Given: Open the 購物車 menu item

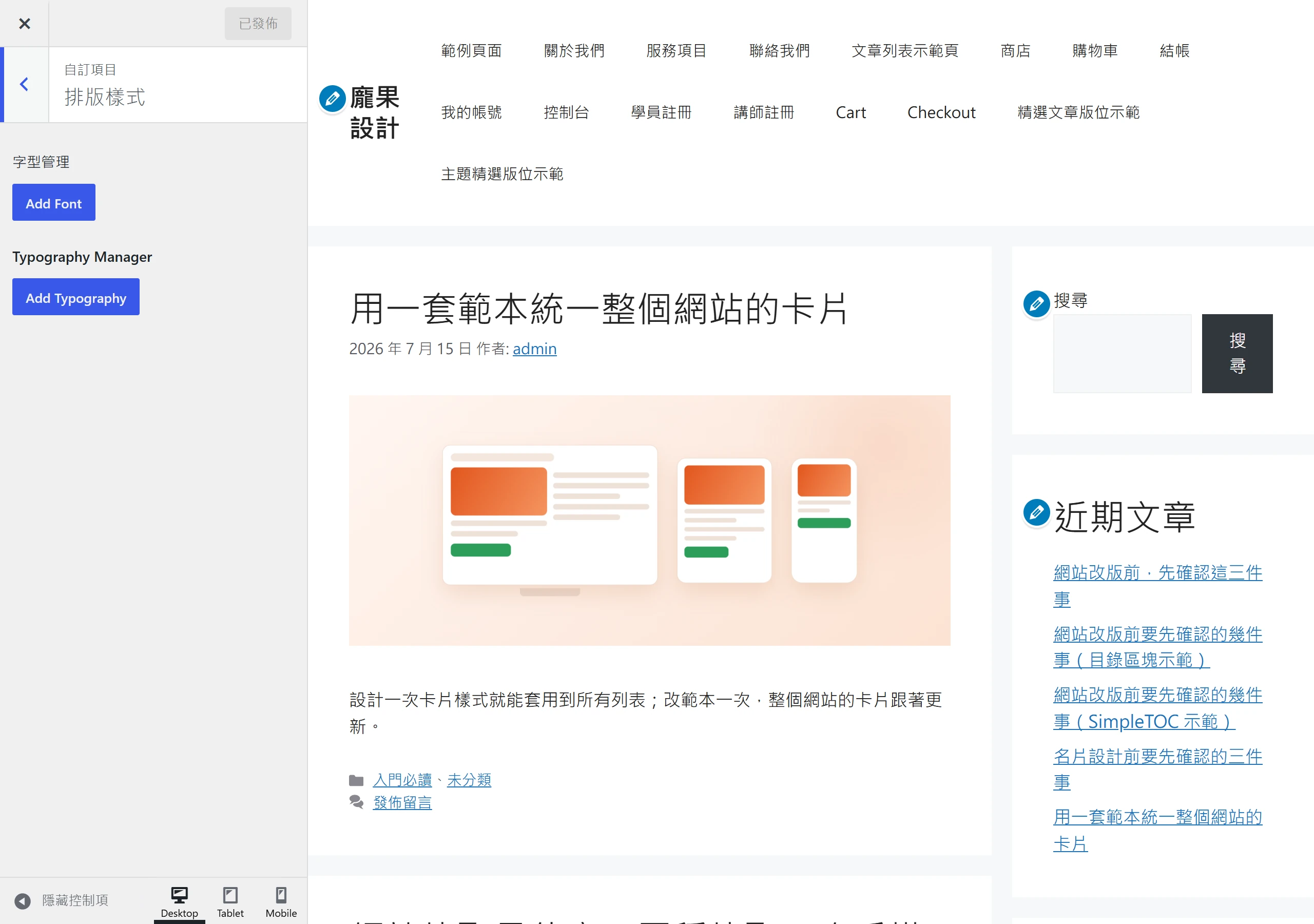Looking at the screenshot, I should 1095,51.
